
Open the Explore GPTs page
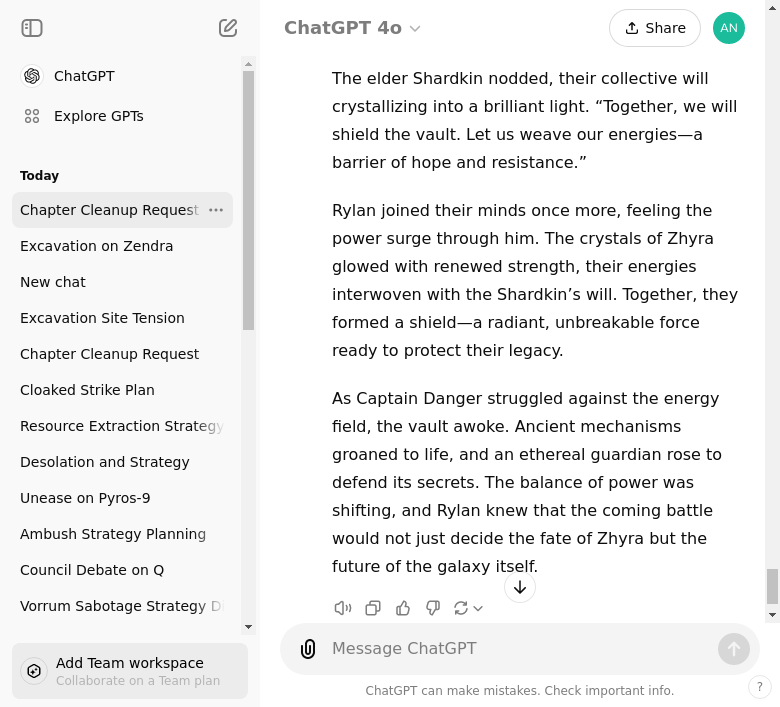[98, 116]
